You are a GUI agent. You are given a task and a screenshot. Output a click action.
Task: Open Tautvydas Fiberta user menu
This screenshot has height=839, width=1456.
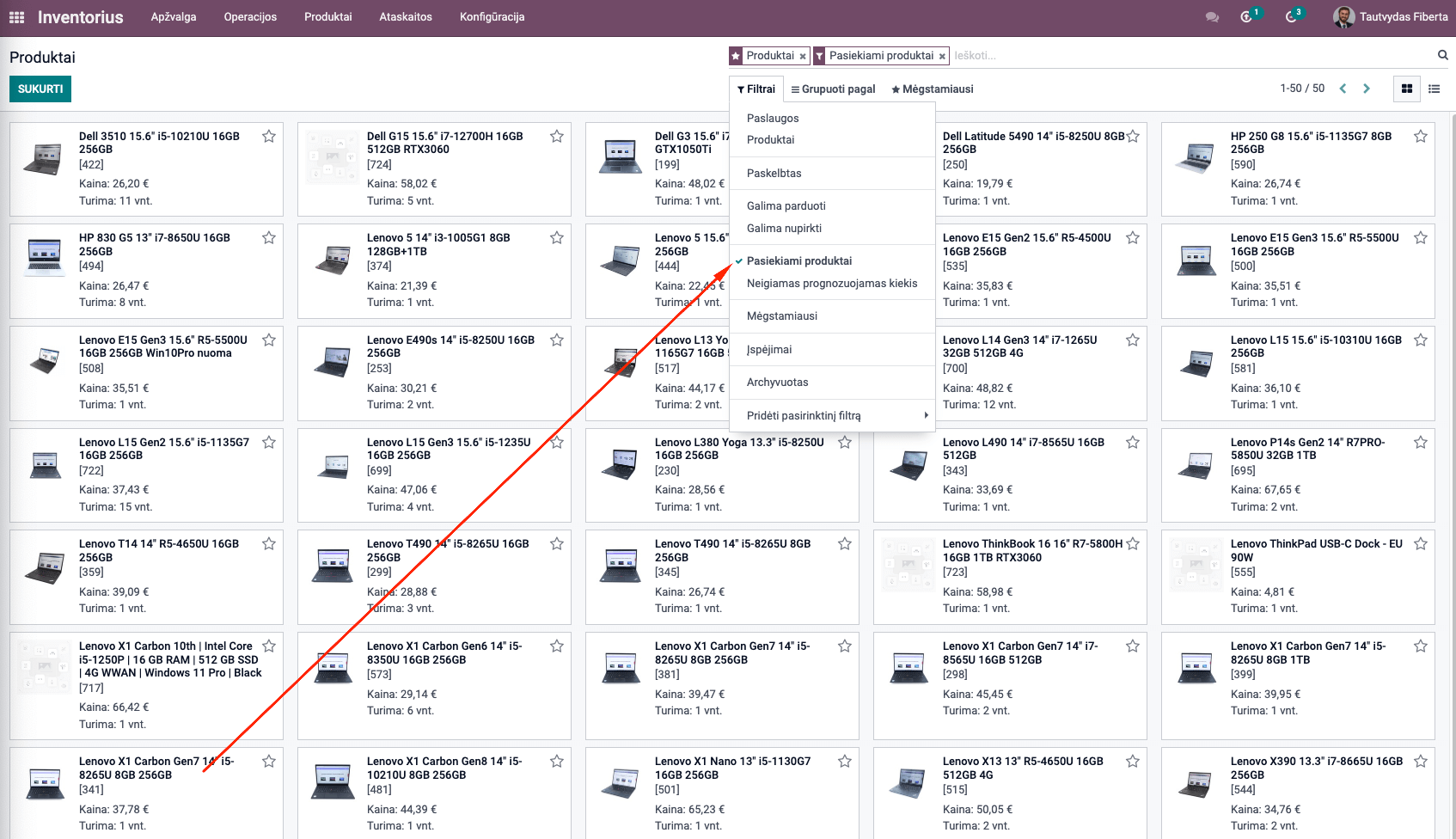coord(1391,17)
